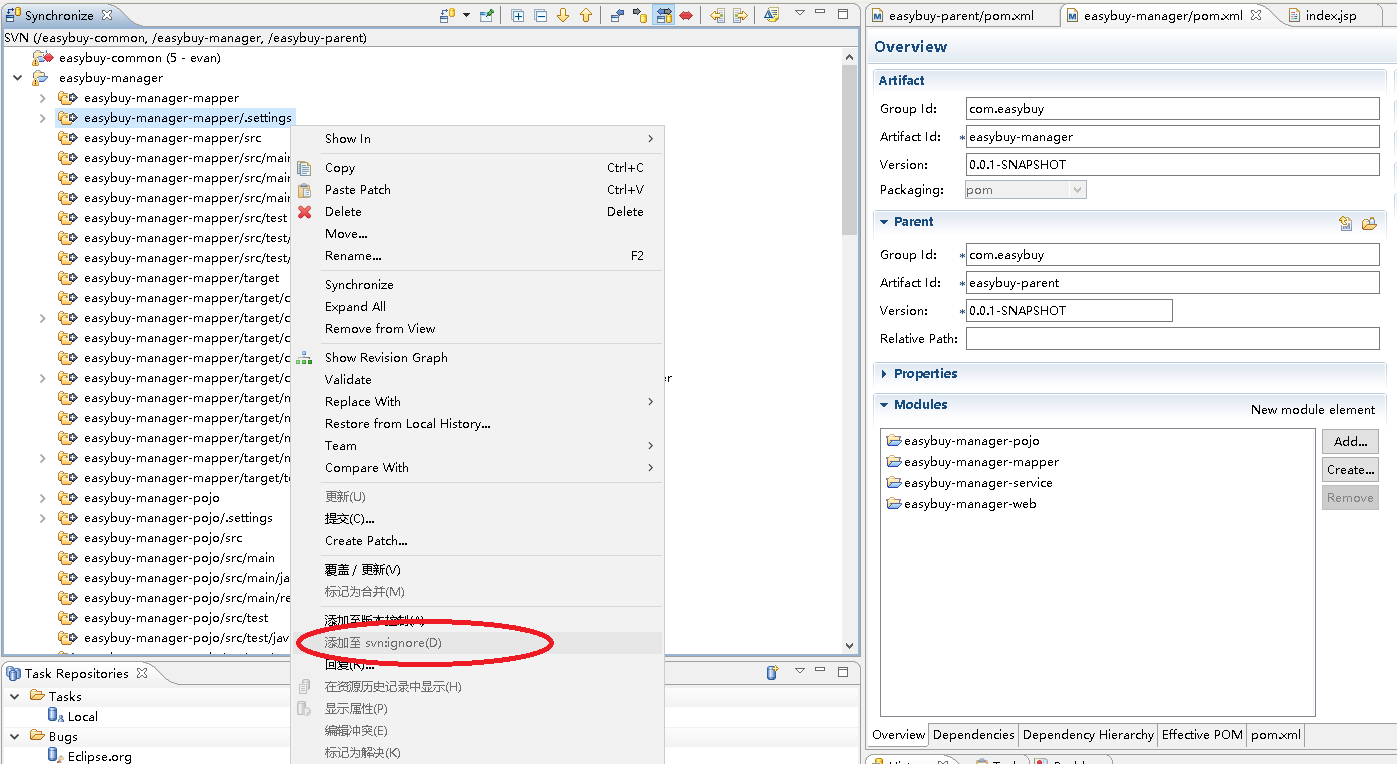
Task: Expand the Properties section
Action: 884,374
